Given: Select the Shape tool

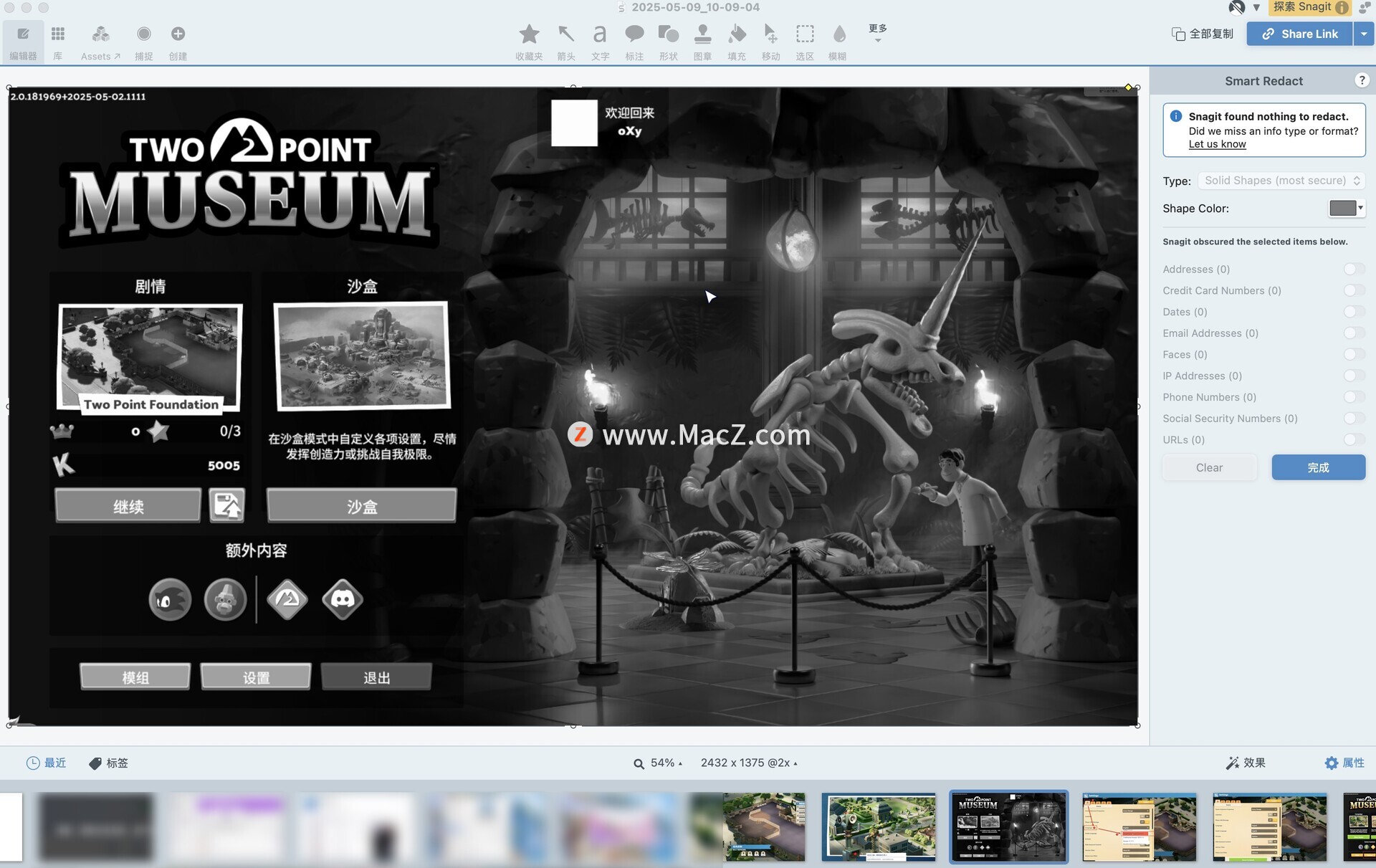Looking at the screenshot, I should coord(669,42).
